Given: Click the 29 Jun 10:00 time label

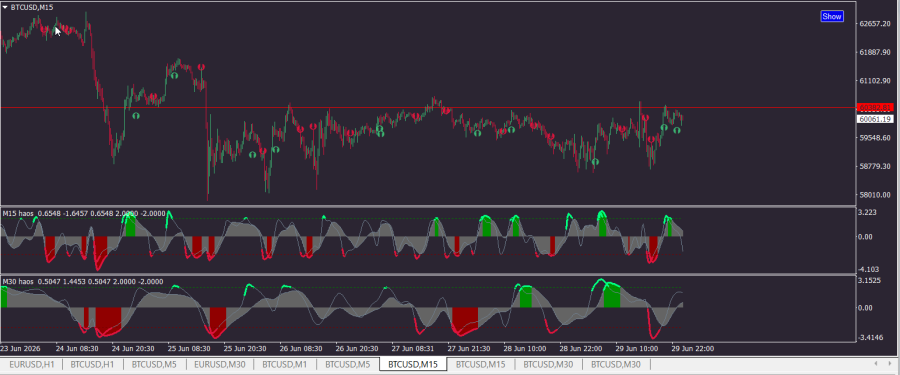Looking at the screenshot, I should point(637,349).
